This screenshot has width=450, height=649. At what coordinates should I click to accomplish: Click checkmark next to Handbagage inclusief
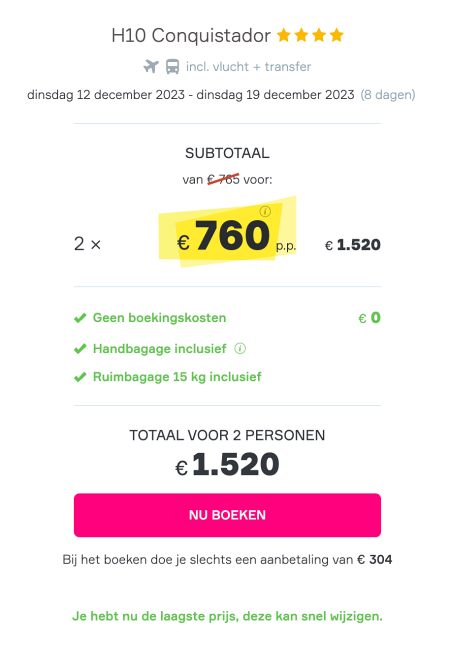pos(80,349)
